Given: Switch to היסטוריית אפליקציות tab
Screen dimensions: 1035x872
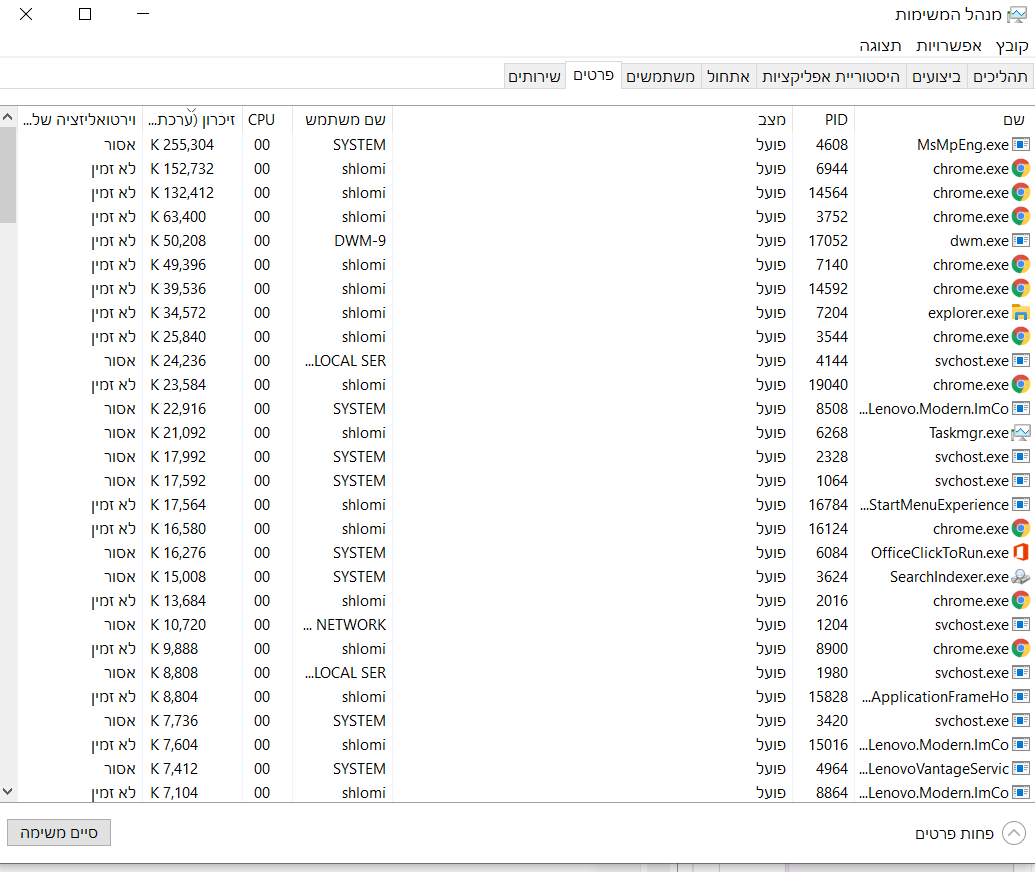Looking at the screenshot, I should click(830, 77).
